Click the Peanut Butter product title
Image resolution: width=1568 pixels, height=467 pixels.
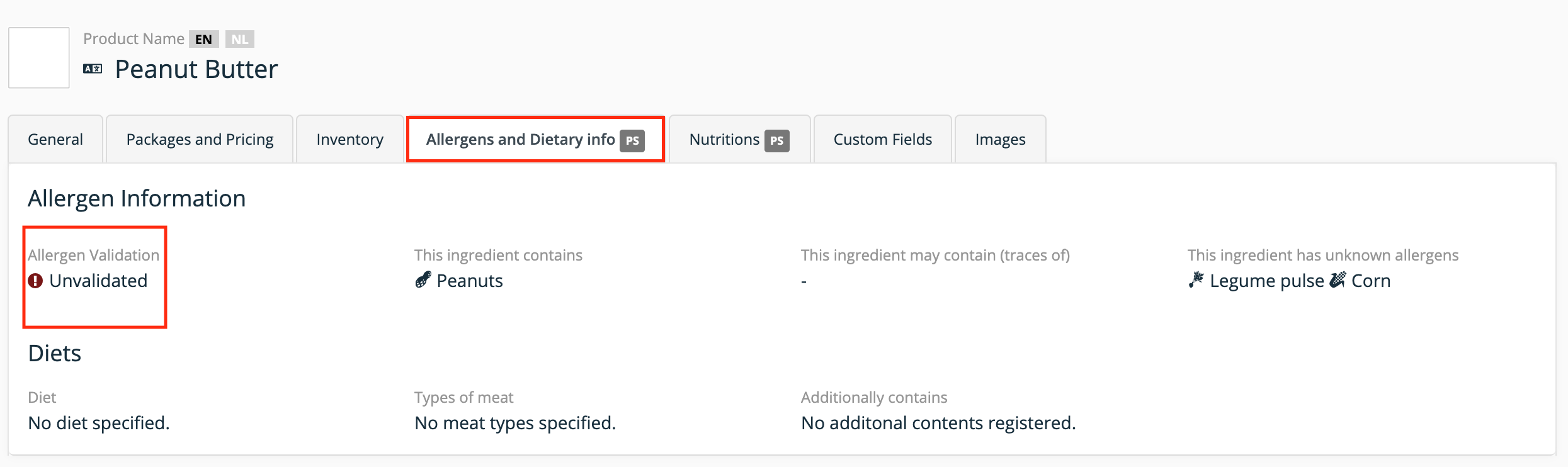tap(196, 69)
